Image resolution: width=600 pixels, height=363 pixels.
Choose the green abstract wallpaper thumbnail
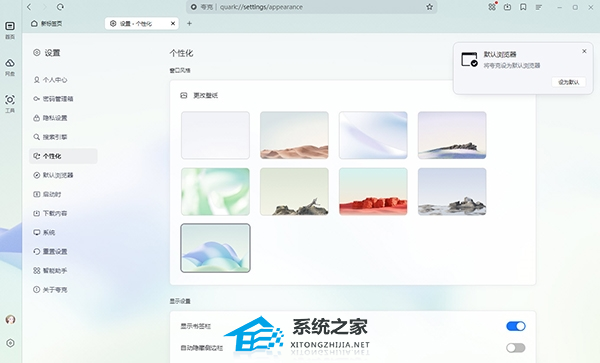point(215,191)
